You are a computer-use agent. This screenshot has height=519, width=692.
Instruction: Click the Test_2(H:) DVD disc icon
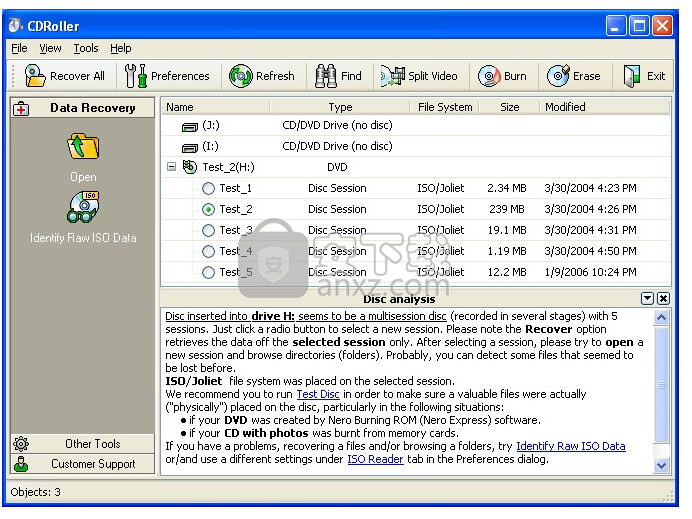190,167
